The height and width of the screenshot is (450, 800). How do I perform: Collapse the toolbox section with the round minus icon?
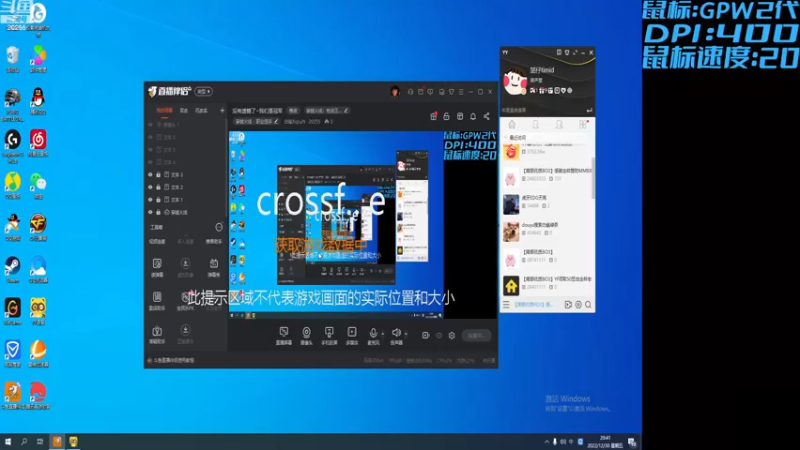click(x=219, y=227)
